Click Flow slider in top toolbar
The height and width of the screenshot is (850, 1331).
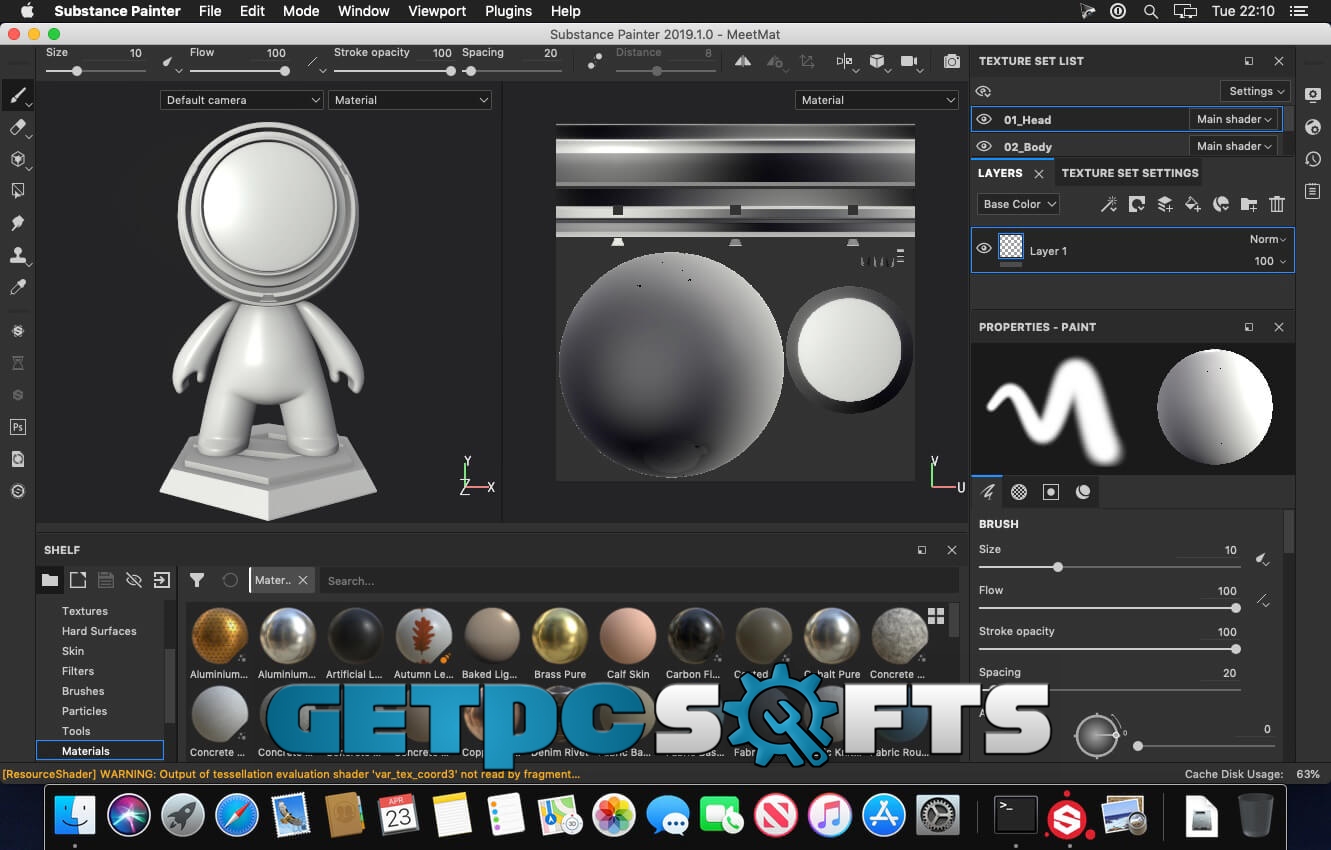click(238, 71)
